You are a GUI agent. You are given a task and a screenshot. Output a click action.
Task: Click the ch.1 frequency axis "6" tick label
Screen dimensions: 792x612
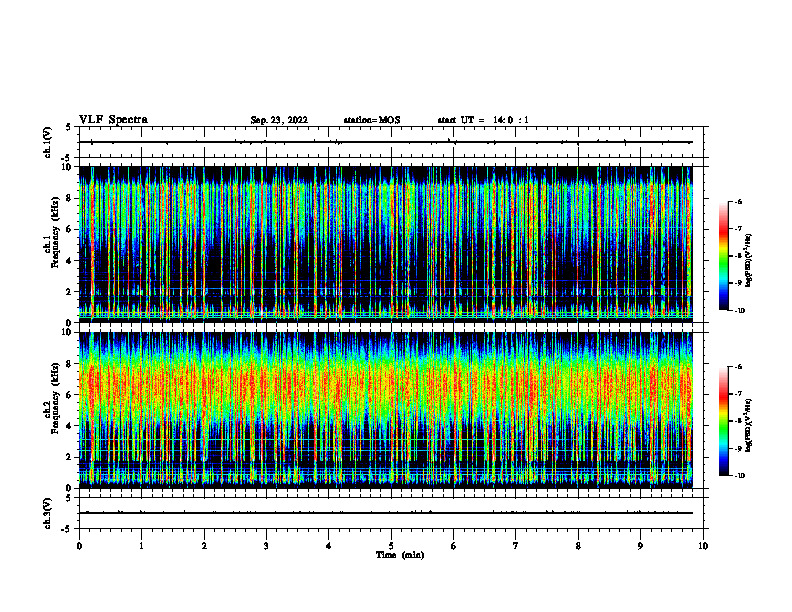pos(70,230)
